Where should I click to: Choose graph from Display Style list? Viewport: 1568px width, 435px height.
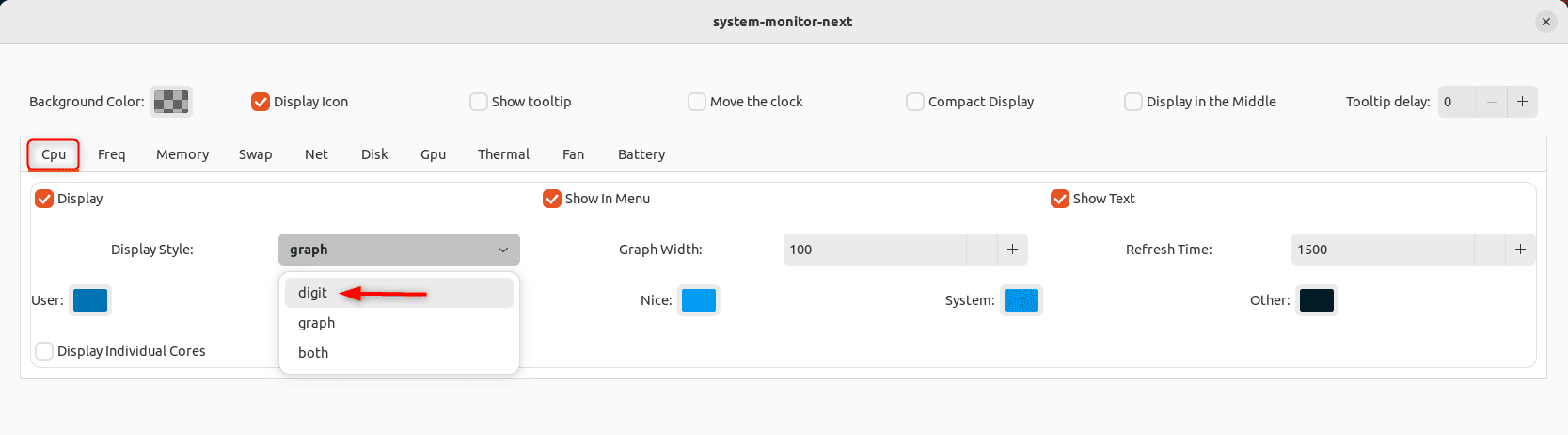pyautogui.click(x=399, y=323)
